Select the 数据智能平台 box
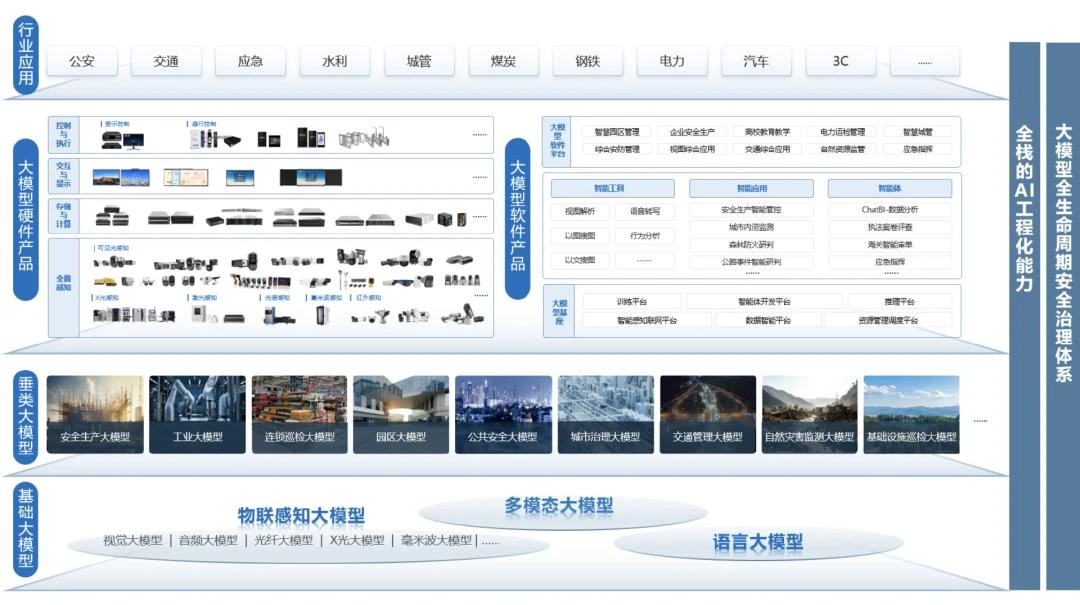 coord(768,320)
